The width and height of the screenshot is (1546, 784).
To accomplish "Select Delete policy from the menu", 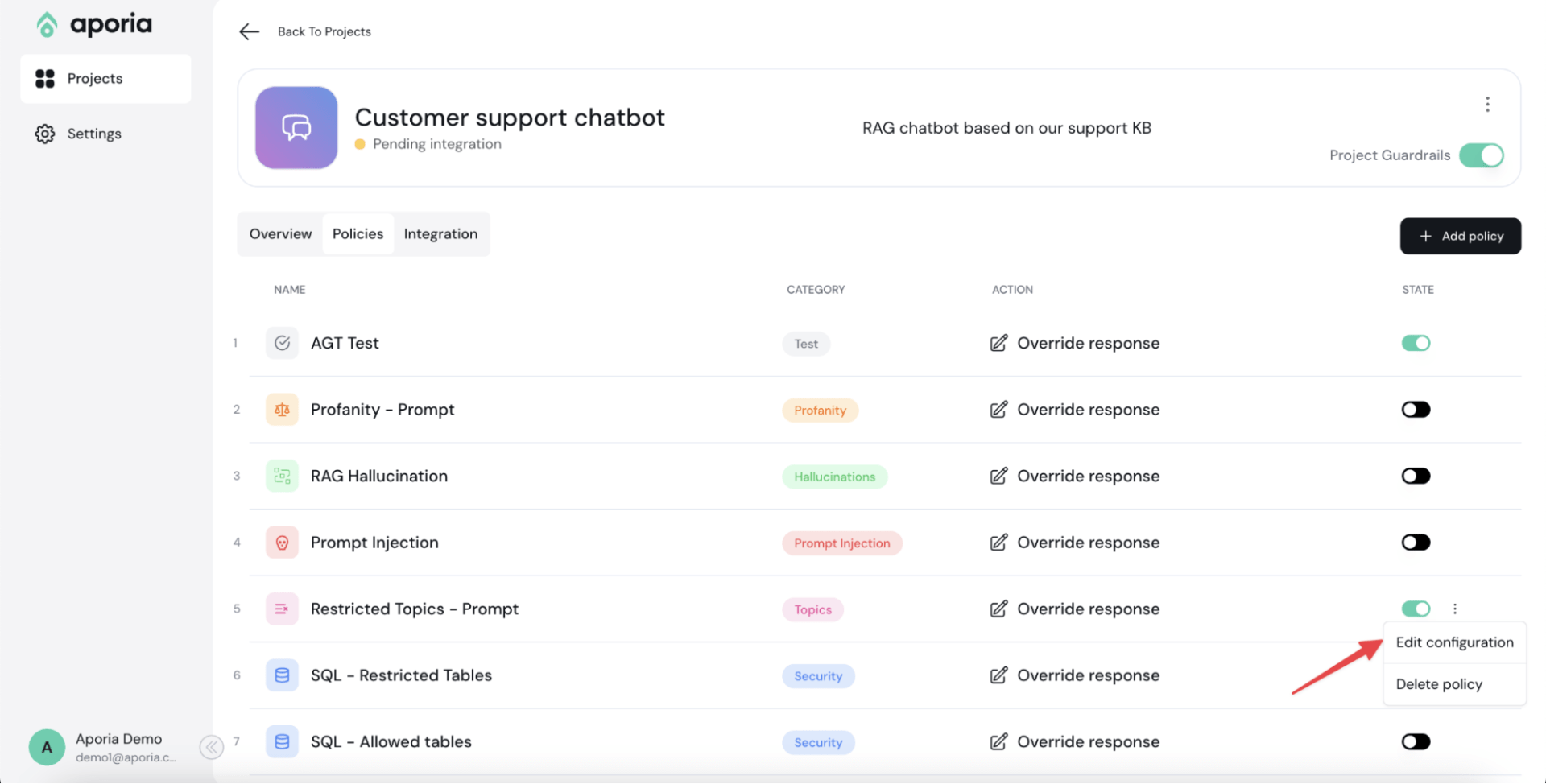I will [x=1439, y=683].
